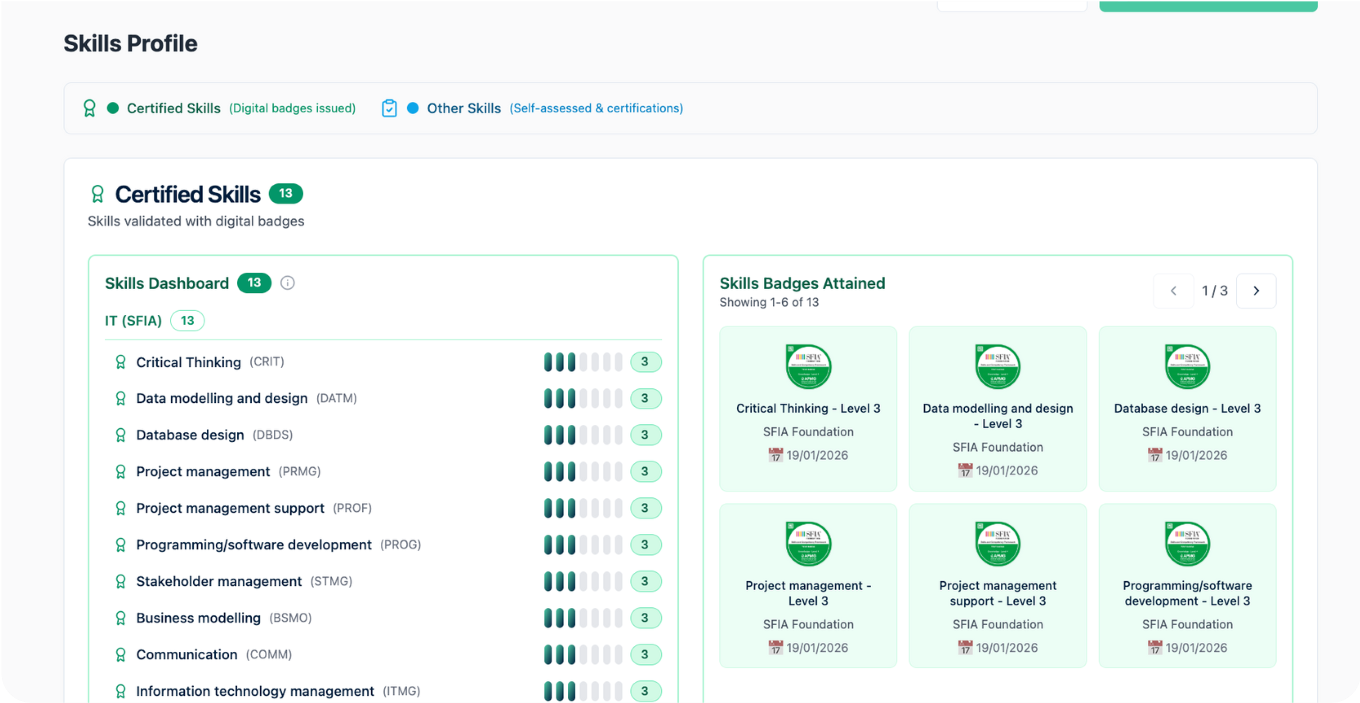1360x703 pixels.
Task: Click the Other Skills clipboard icon
Action: tap(389, 108)
